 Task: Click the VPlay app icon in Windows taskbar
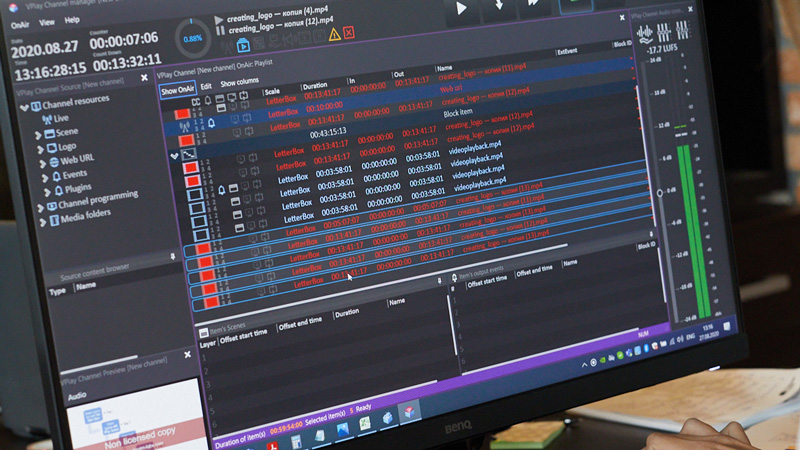[x=409, y=411]
